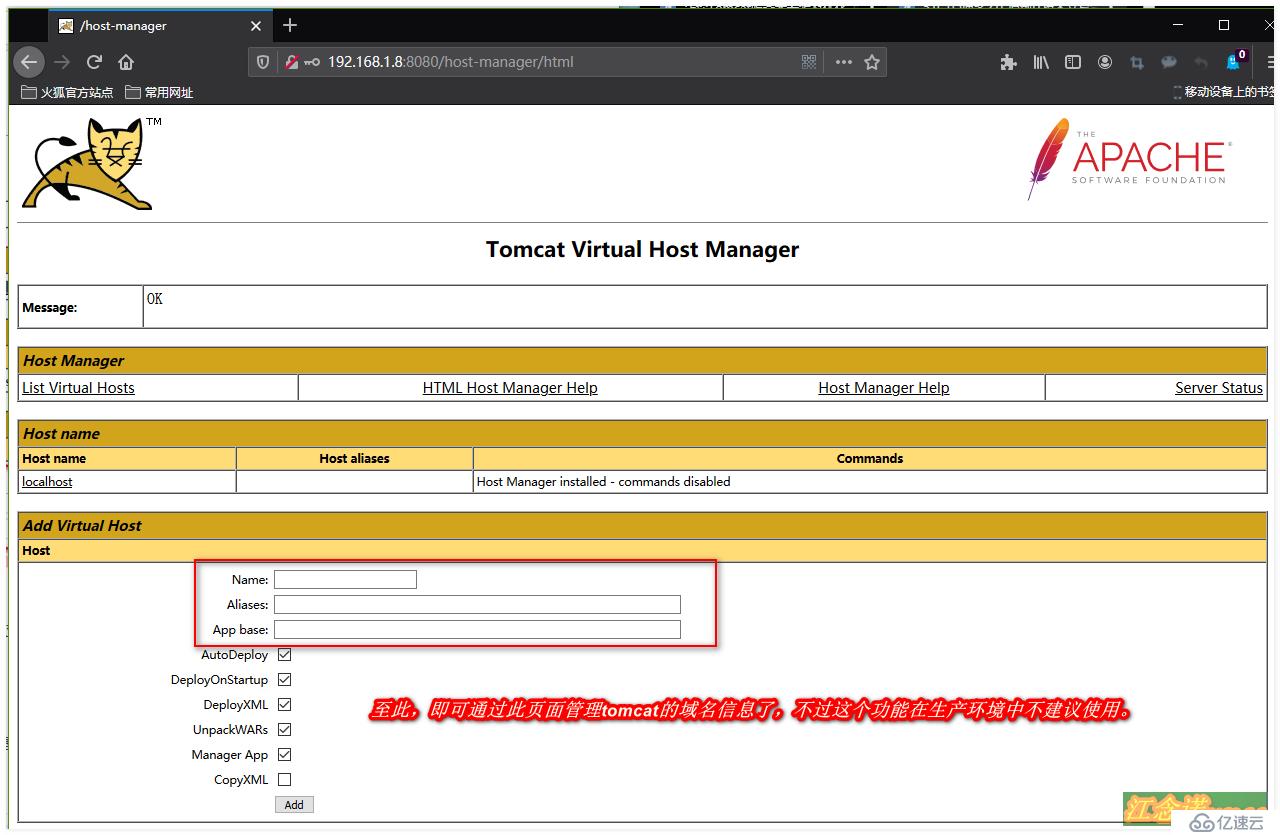Uncheck the Manager App checkbox
This screenshot has width=1280, height=835.
tap(285, 755)
